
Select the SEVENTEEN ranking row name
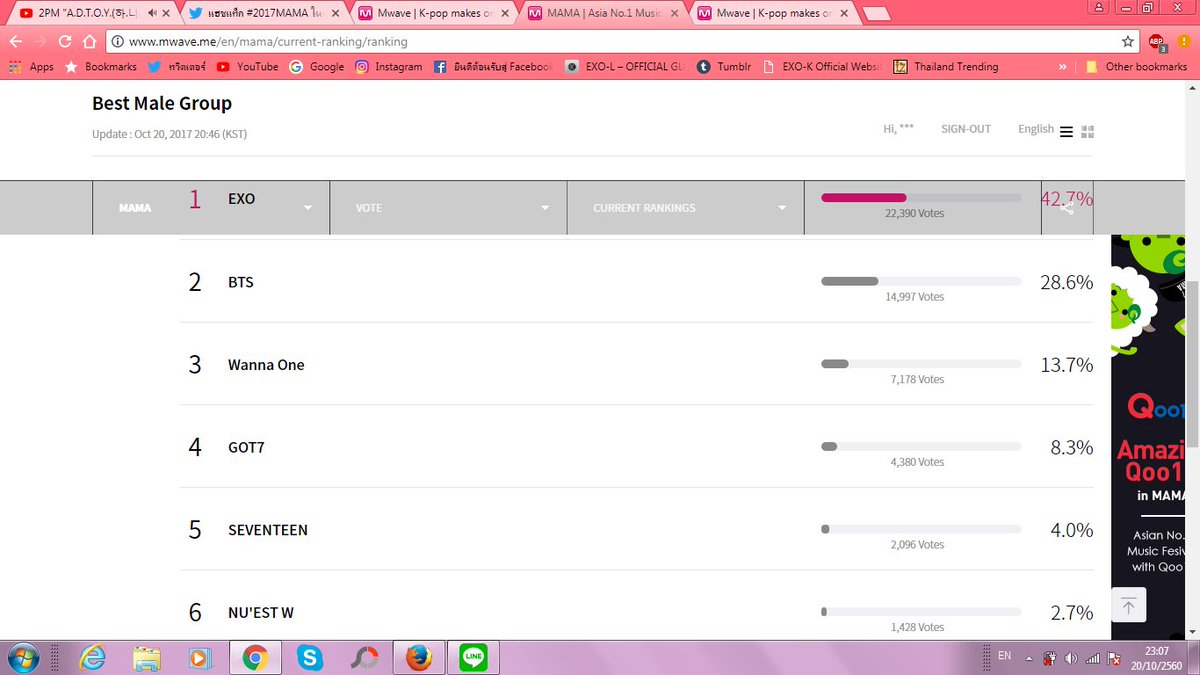(268, 530)
